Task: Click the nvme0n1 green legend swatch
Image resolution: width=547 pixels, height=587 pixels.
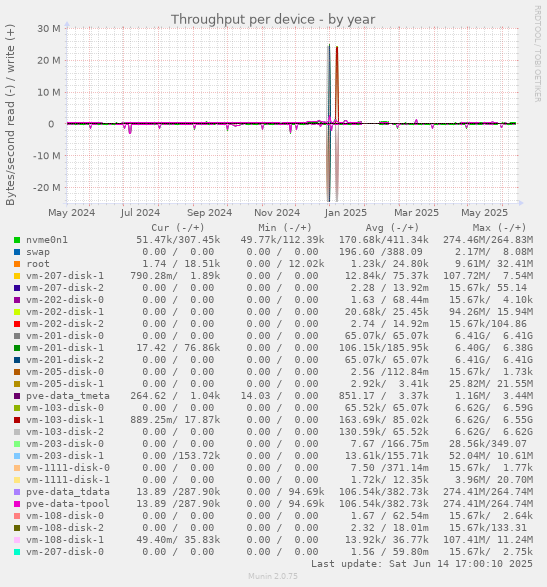Action: 17,240
